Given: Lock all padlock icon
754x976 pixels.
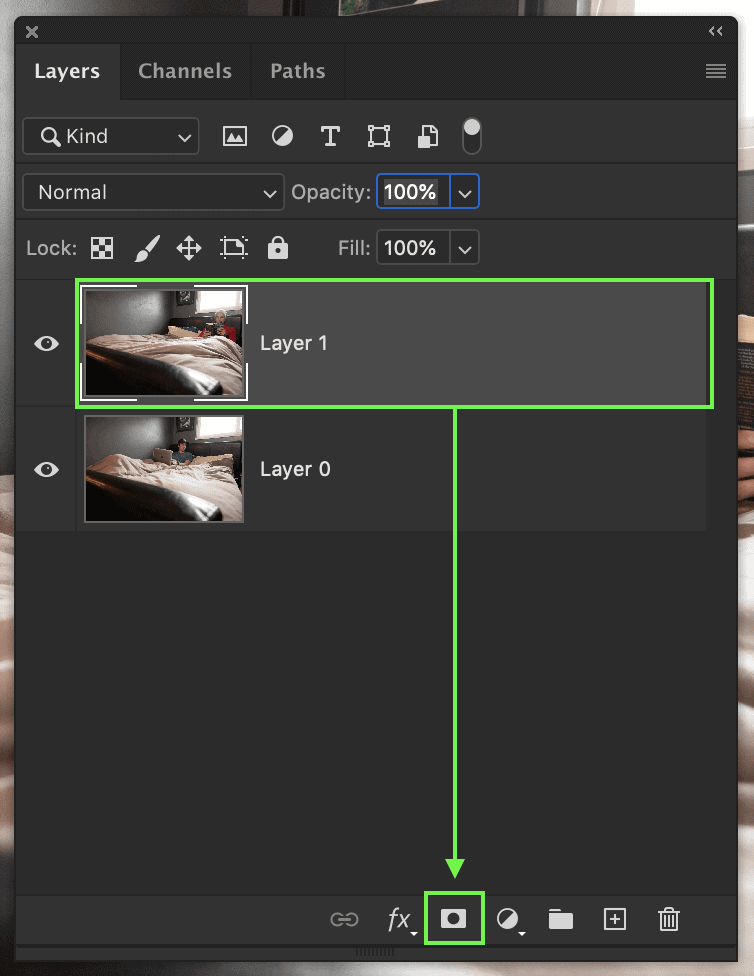Looking at the screenshot, I should (278, 248).
